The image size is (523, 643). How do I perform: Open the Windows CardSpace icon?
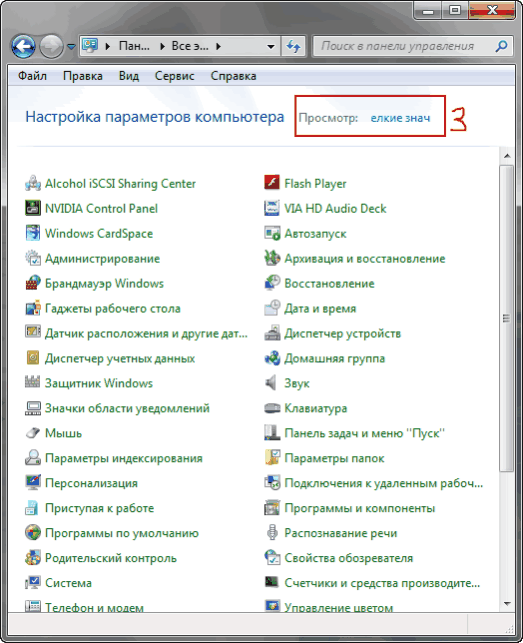pyautogui.click(x=33, y=233)
